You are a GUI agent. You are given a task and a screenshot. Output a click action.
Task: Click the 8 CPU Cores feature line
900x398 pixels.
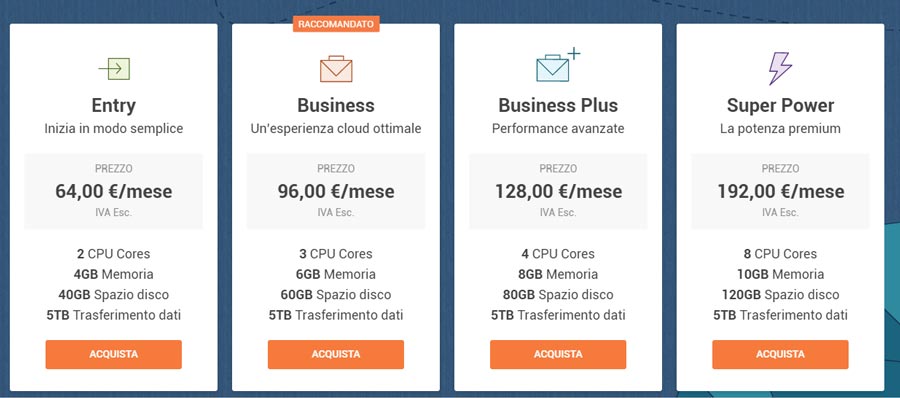780,254
